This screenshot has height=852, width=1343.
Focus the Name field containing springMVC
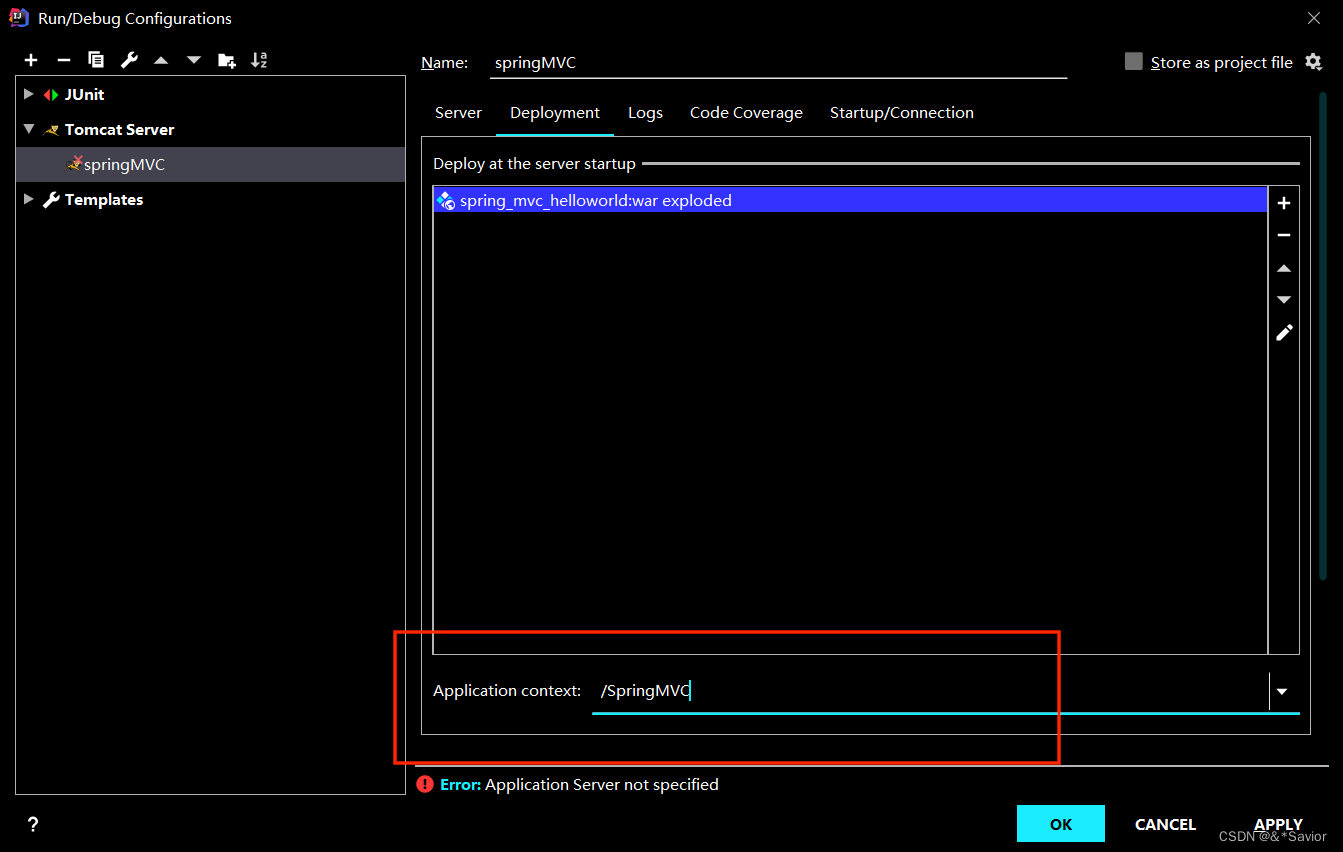(778, 62)
